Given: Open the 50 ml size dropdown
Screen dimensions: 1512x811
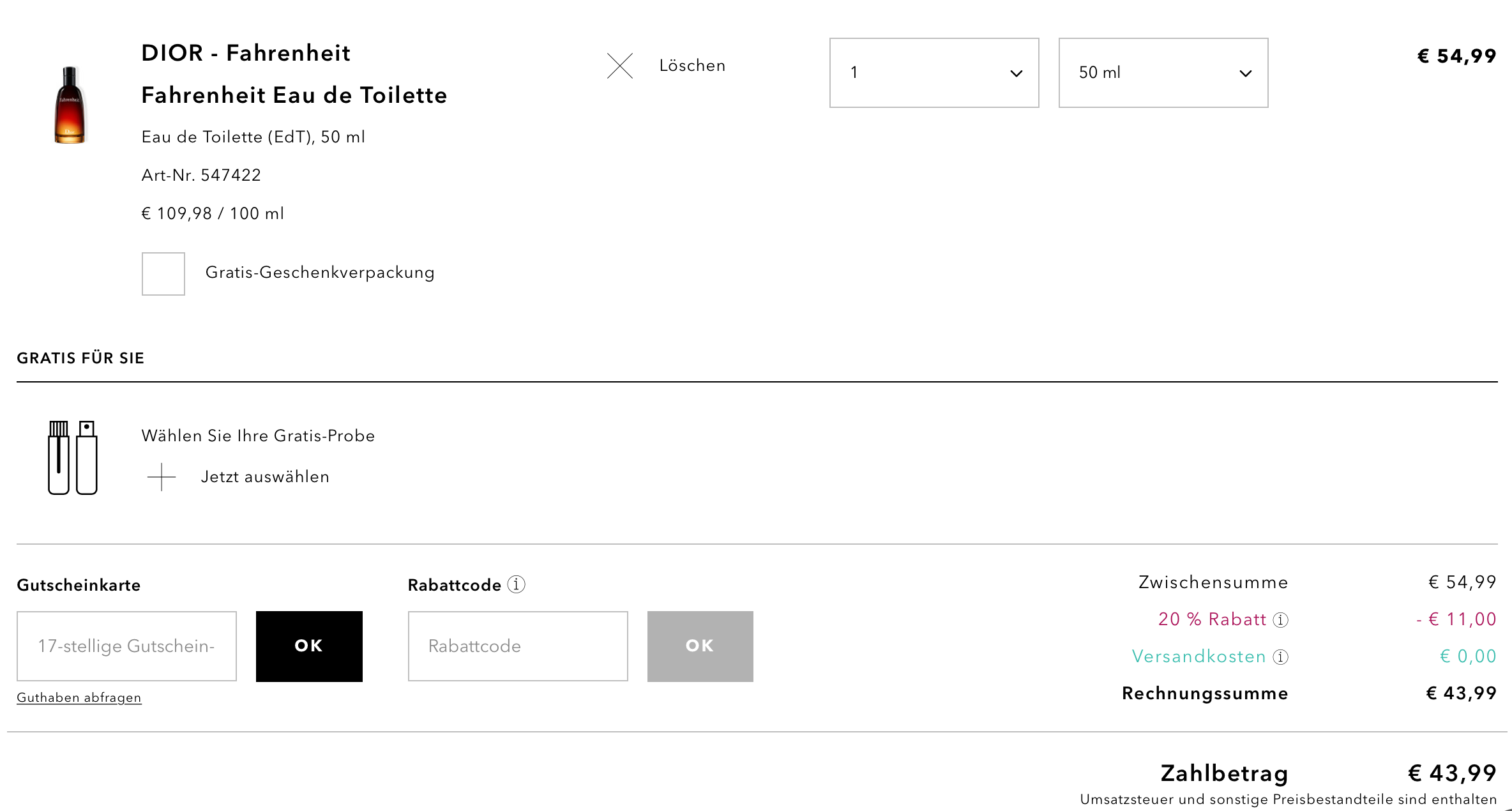Looking at the screenshot, I should pos(1163,73).
